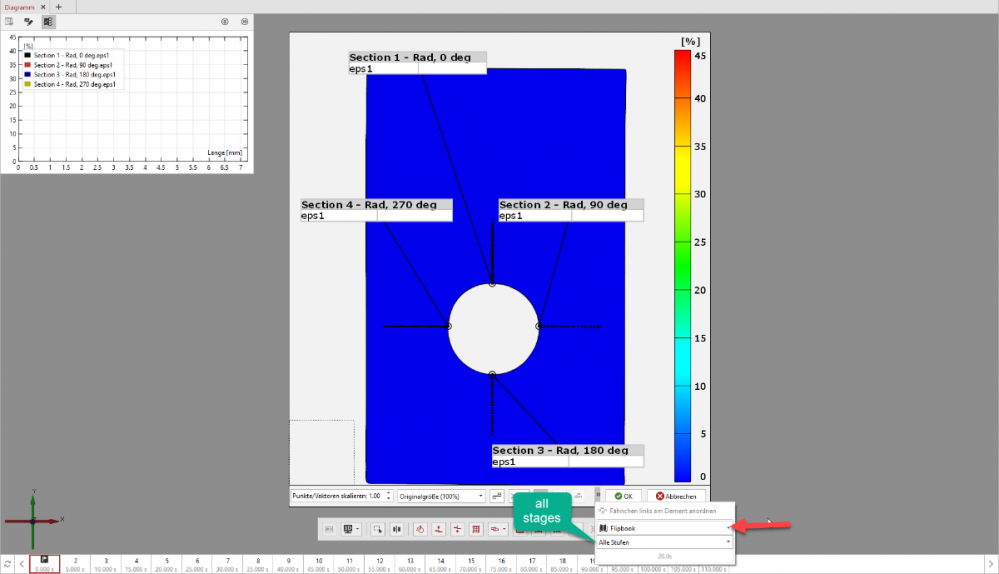Image resolution: width=999 pixels, height=574 pixels.
Task: Add a new tab with the plus icon
Action: [x=58, y=6]
